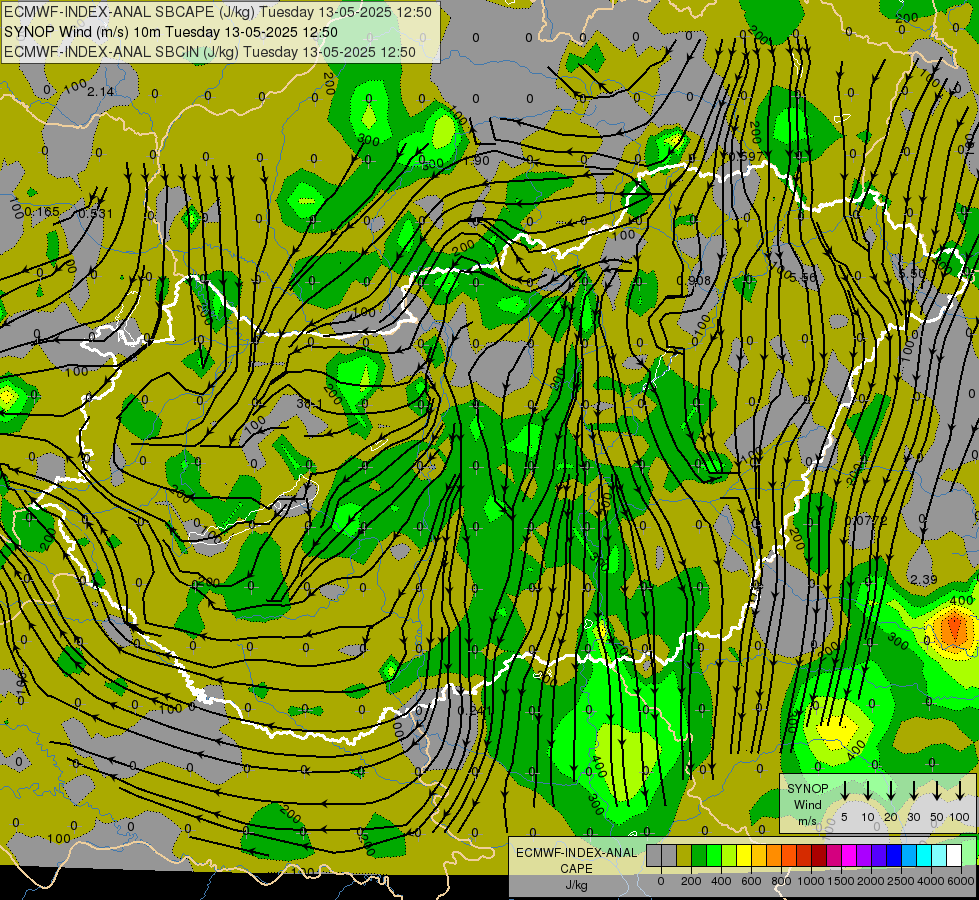Pick the dark blue swatch ending at 2500
Viewport: 979px width, 900px height.
click(x=893, y=855)
